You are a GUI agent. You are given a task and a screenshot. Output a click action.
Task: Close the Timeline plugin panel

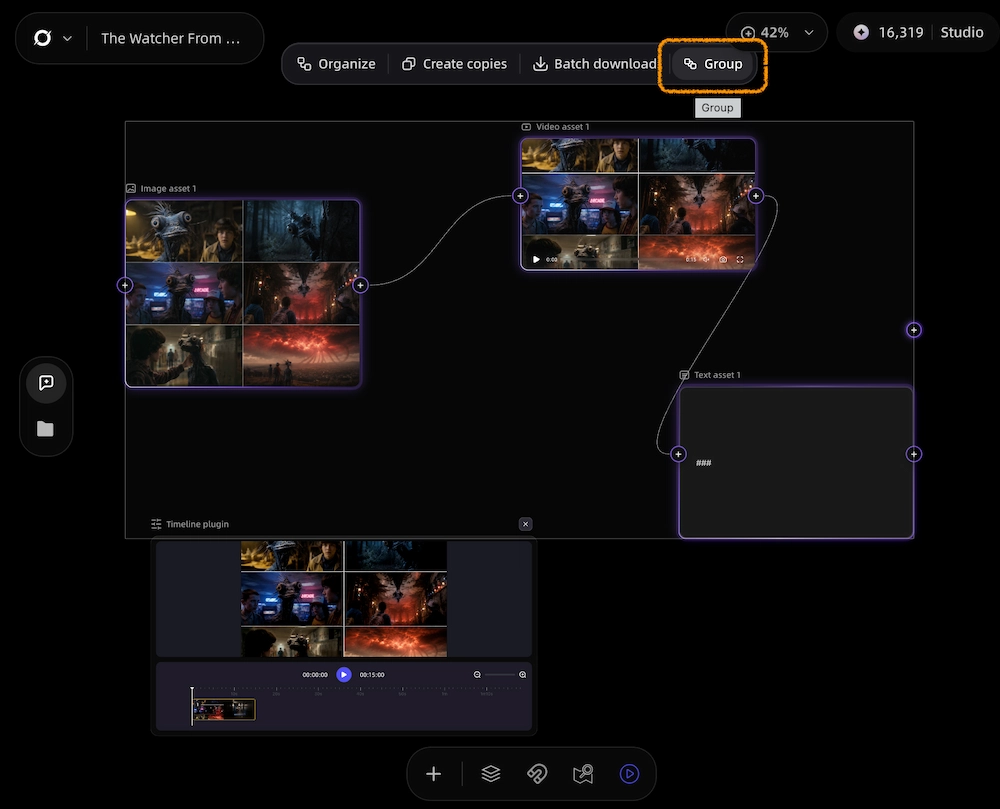526,524
